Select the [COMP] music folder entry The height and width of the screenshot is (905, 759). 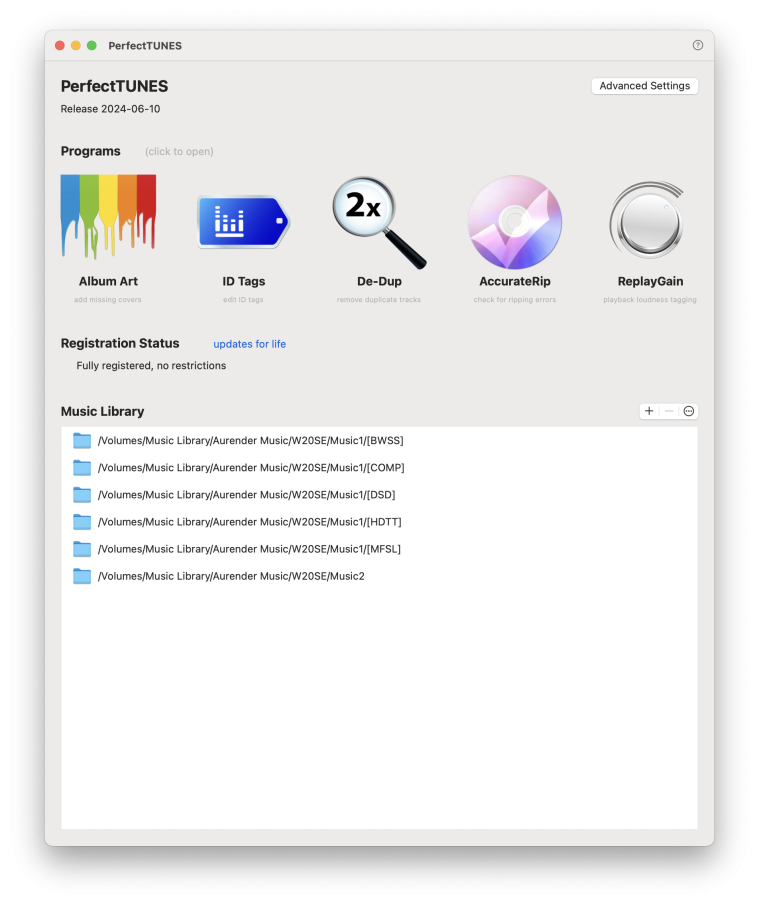[x=250, y=467]
